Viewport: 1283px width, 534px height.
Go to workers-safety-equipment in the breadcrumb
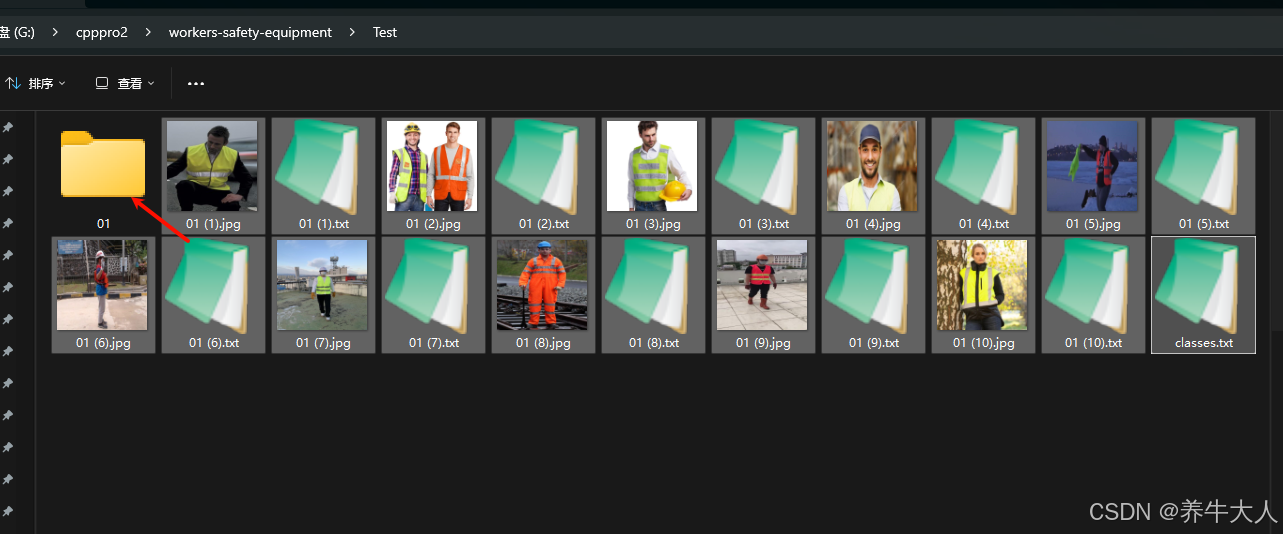pyautogui.click(x=250, y=32)
